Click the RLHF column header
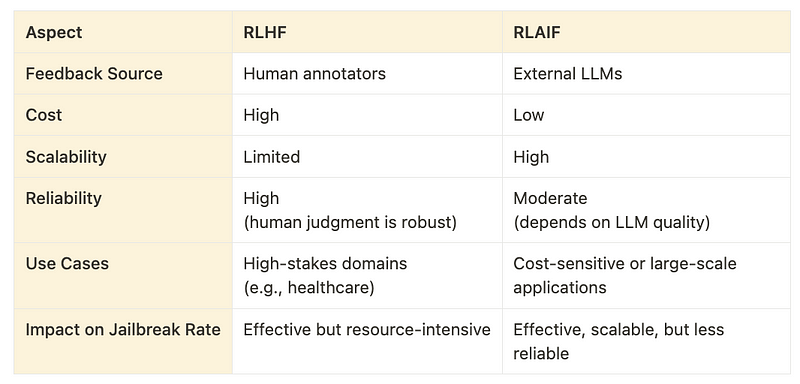Image resolution: width=800 pixels, height=384 pixels. [265, 32]
